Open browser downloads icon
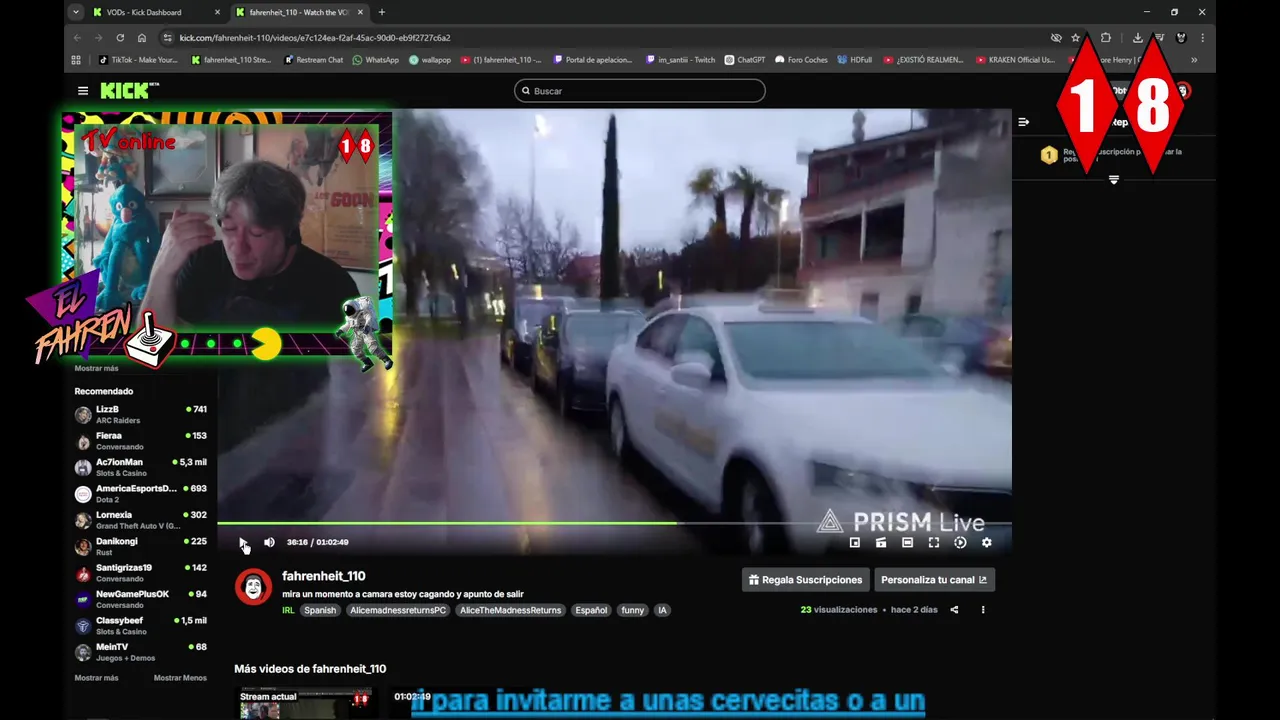 pos(1137,38)
